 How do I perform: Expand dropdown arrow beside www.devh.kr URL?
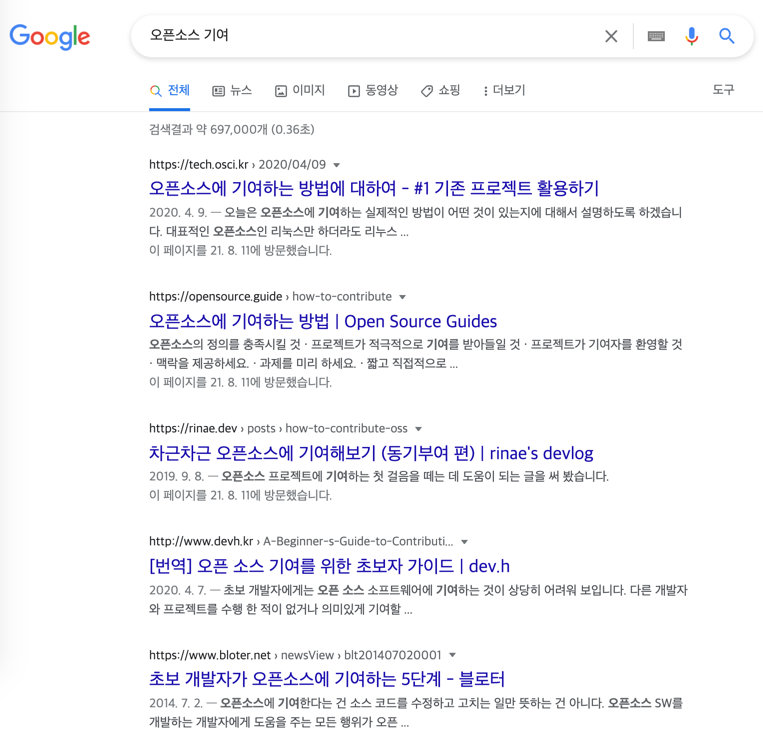coord(464,542)
